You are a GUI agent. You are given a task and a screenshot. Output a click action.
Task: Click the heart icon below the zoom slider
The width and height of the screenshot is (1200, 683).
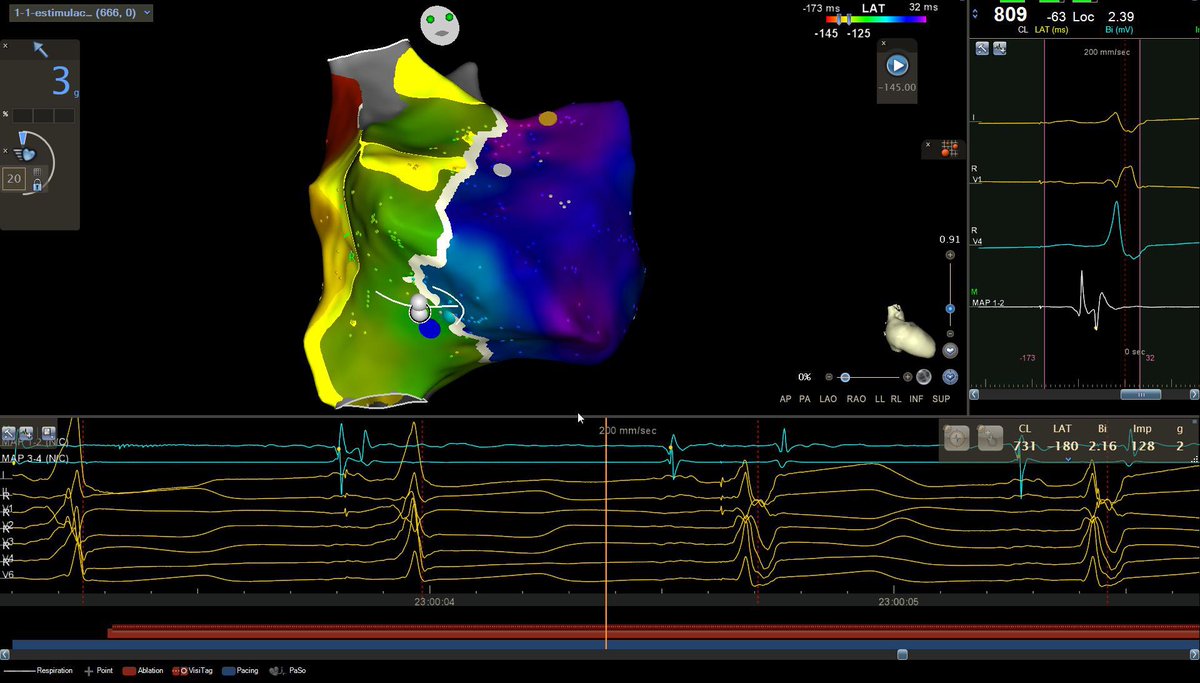pos(950,350)
